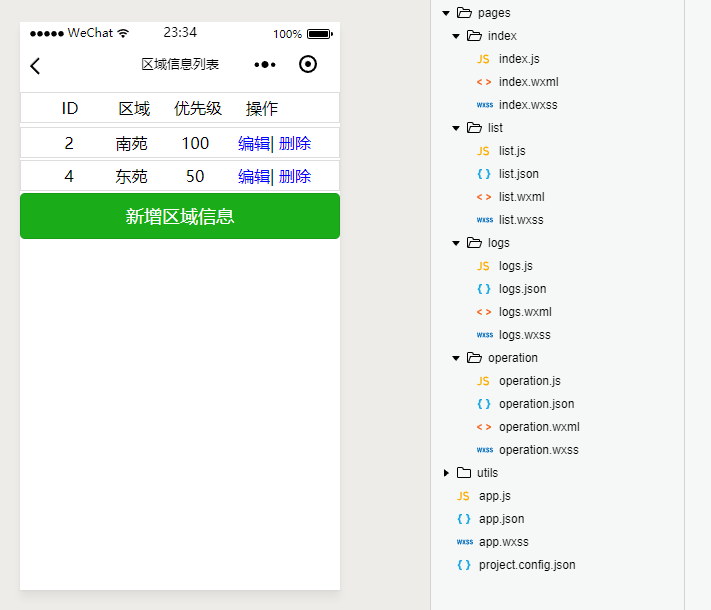Collapse the pages folder arrow
This screenshot has height=610, width=711.
pyautogui.click(x=446, y=13)
